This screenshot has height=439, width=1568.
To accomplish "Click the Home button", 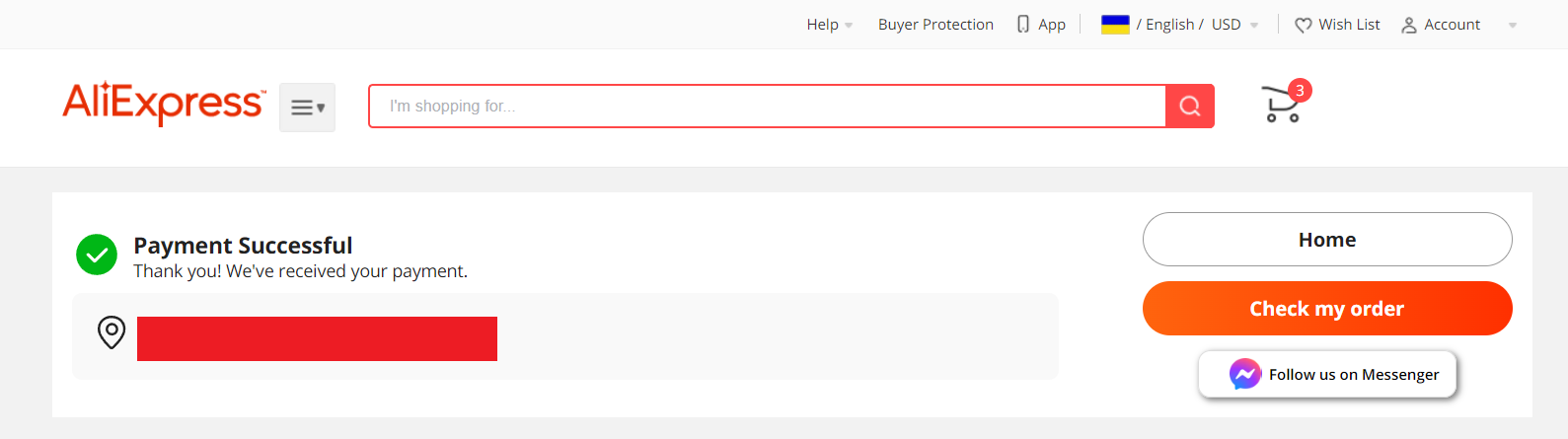I will (x=1327, y=239).
